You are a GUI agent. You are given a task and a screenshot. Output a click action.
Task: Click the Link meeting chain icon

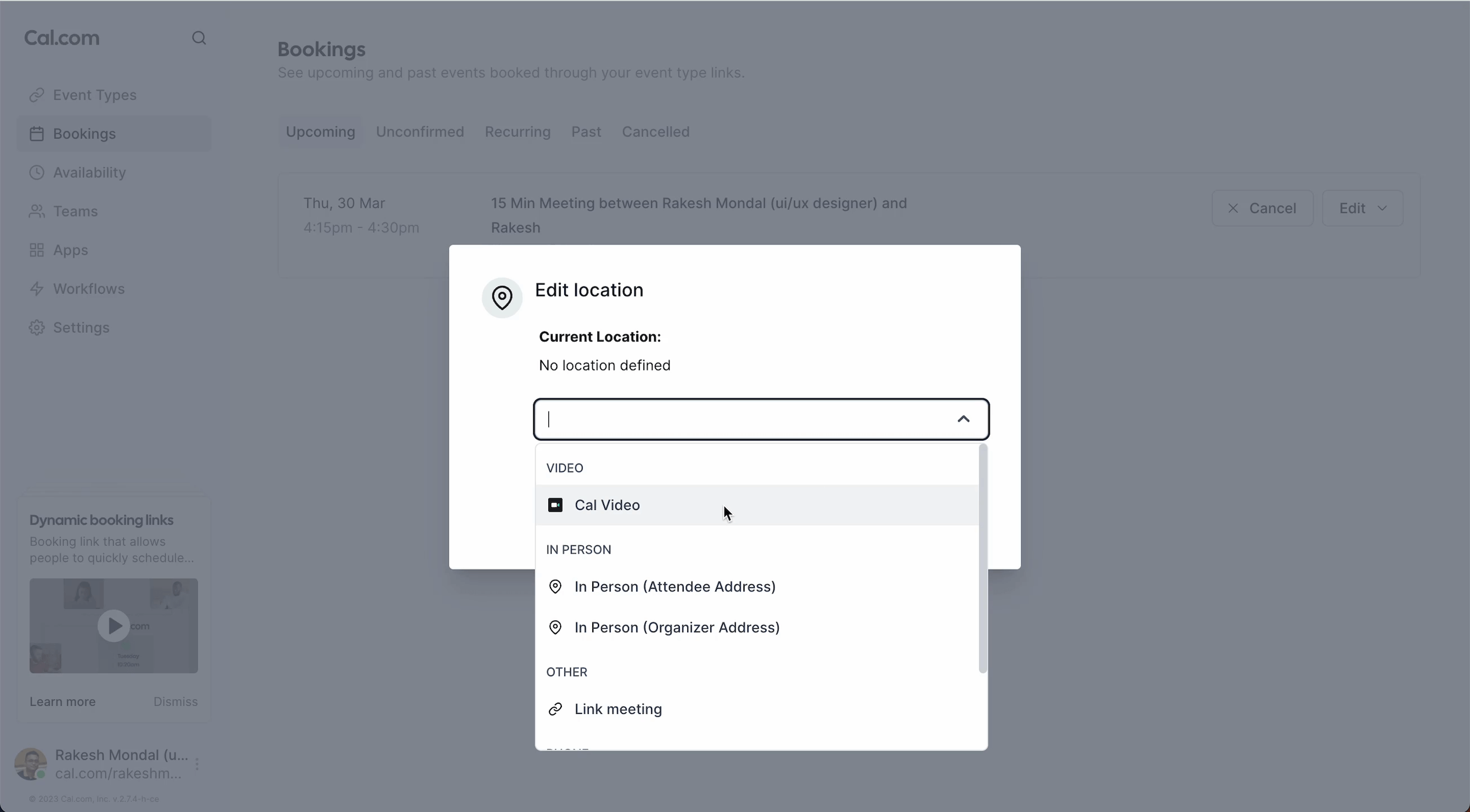[554, 709]
